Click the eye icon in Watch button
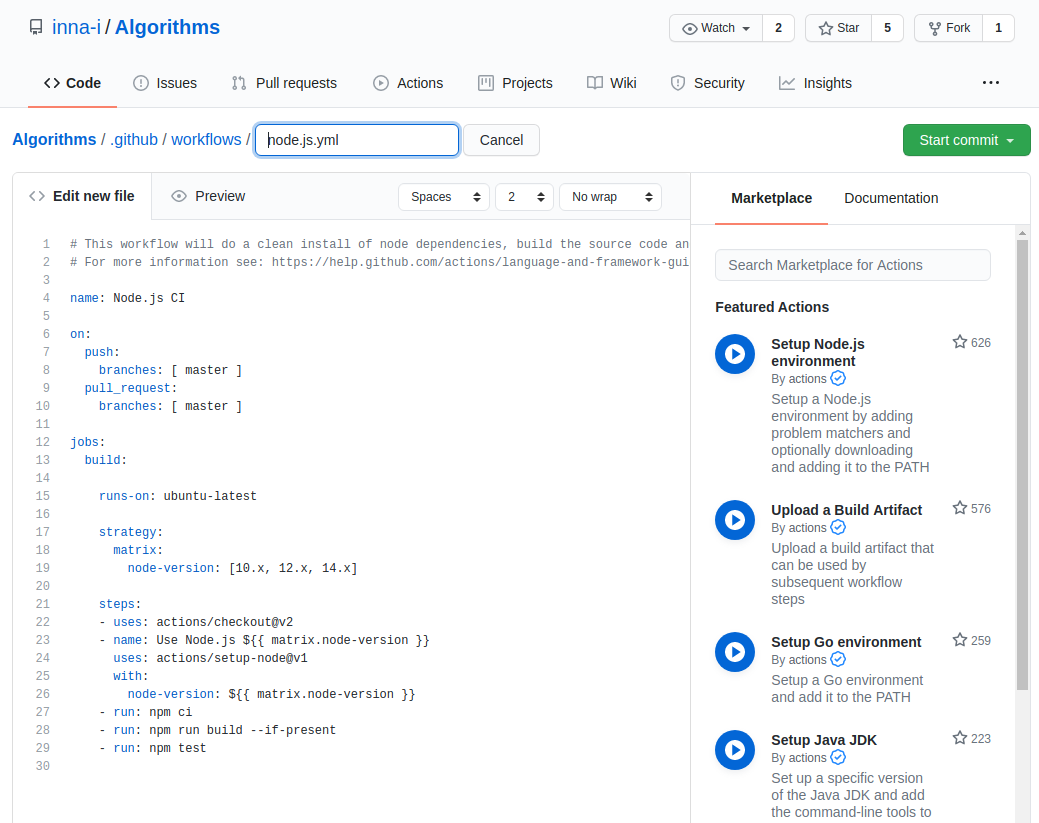This screenshot has width=1039, height=823. [x=690, y=28]
